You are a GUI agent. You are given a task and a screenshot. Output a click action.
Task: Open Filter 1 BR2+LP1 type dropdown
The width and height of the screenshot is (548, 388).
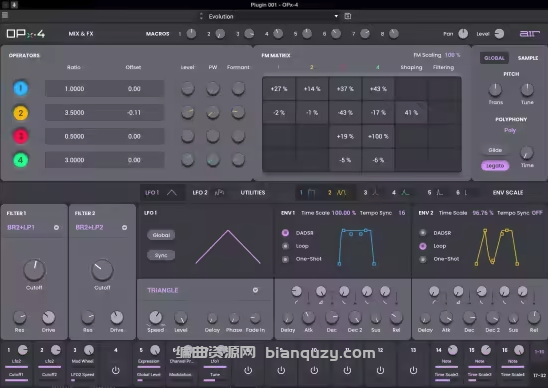[x=33, y=228]
